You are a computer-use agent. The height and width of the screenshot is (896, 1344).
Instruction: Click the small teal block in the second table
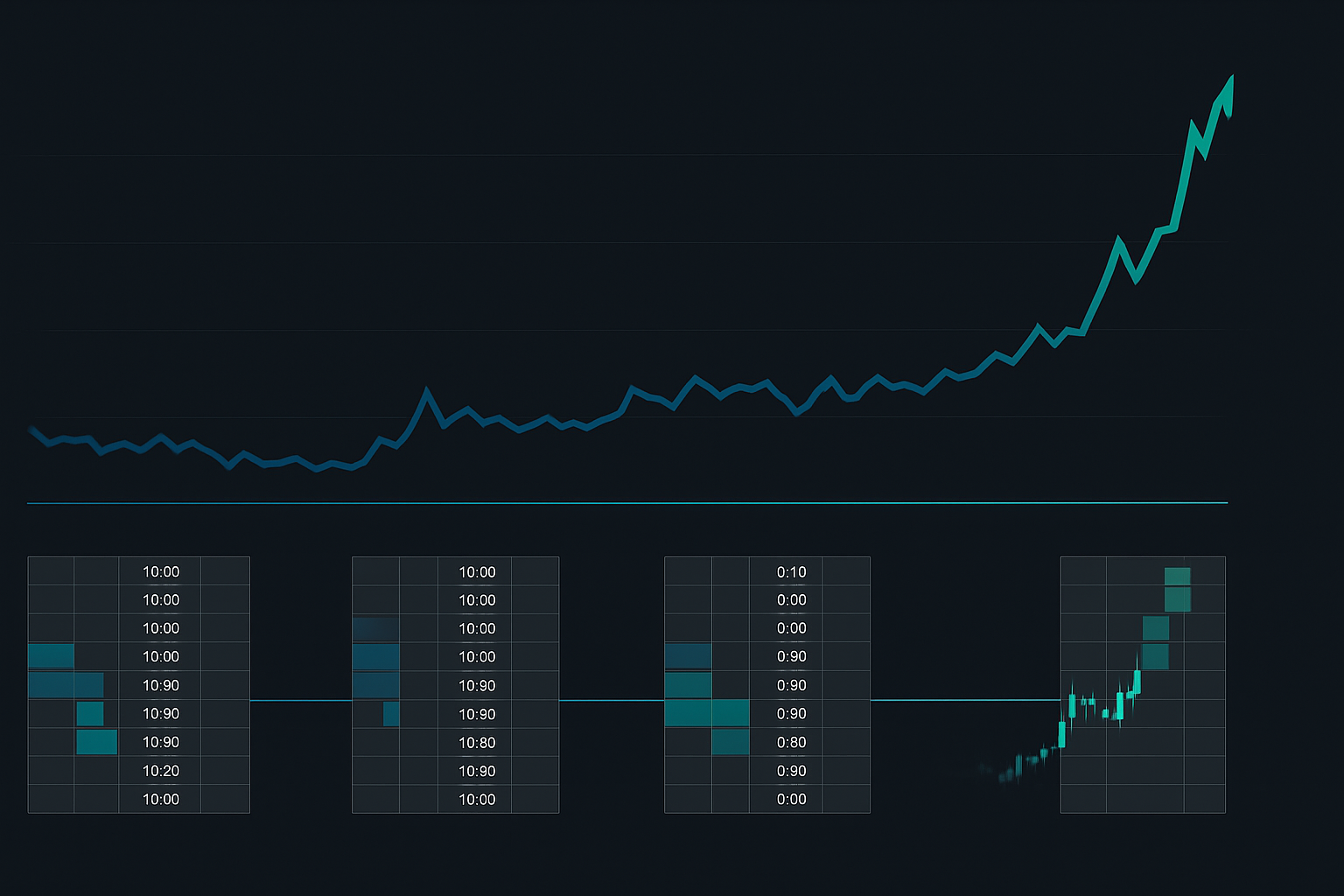(x=391, y=714)
